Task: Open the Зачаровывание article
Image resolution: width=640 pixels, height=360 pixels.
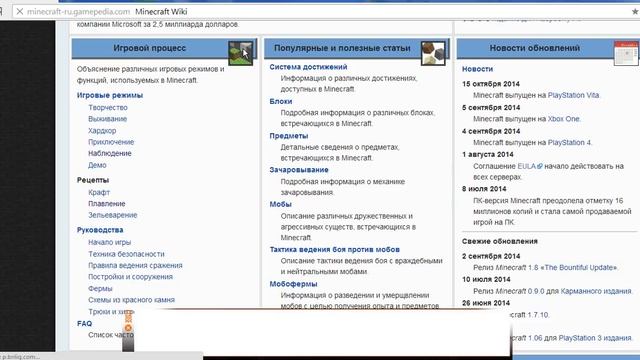Action: [299, 170]
